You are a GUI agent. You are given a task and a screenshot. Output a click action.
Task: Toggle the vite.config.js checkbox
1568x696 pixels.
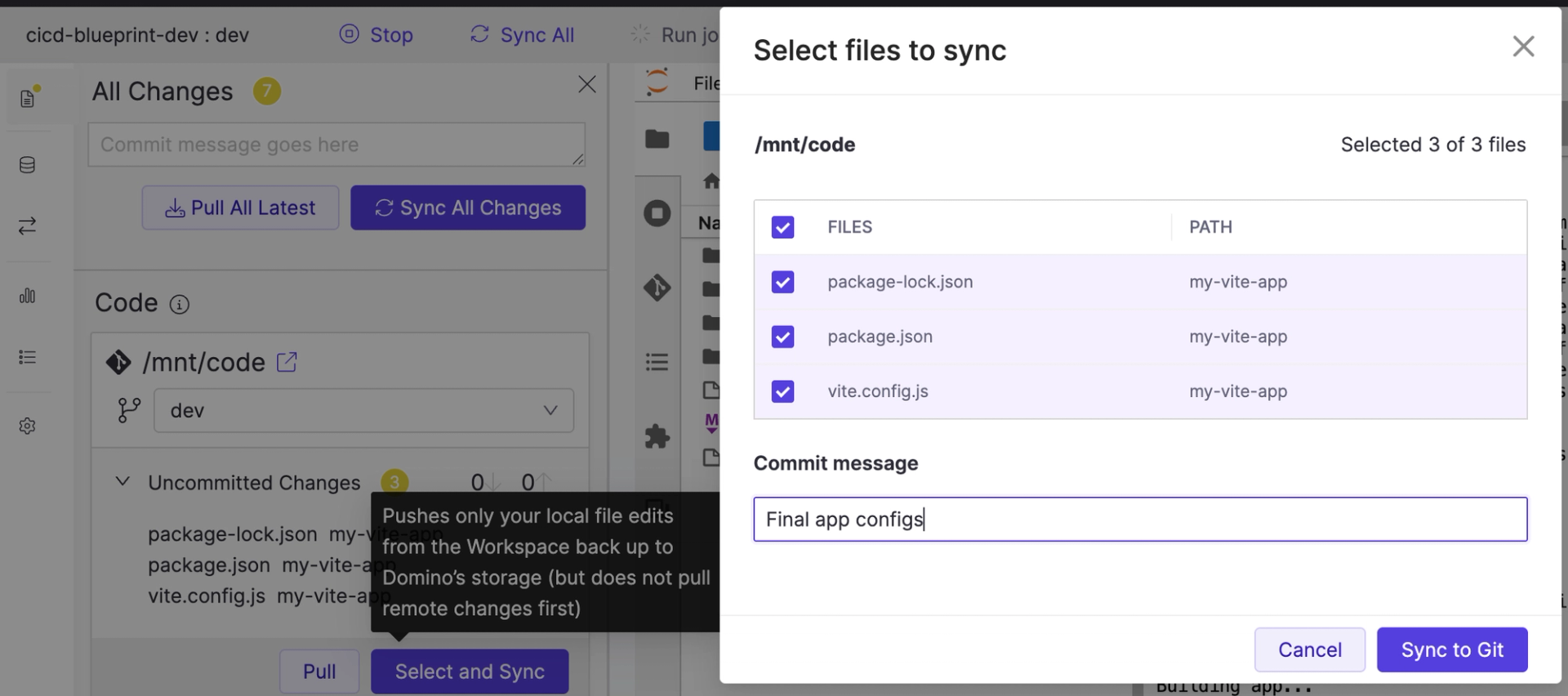click(x=782, y=391)
